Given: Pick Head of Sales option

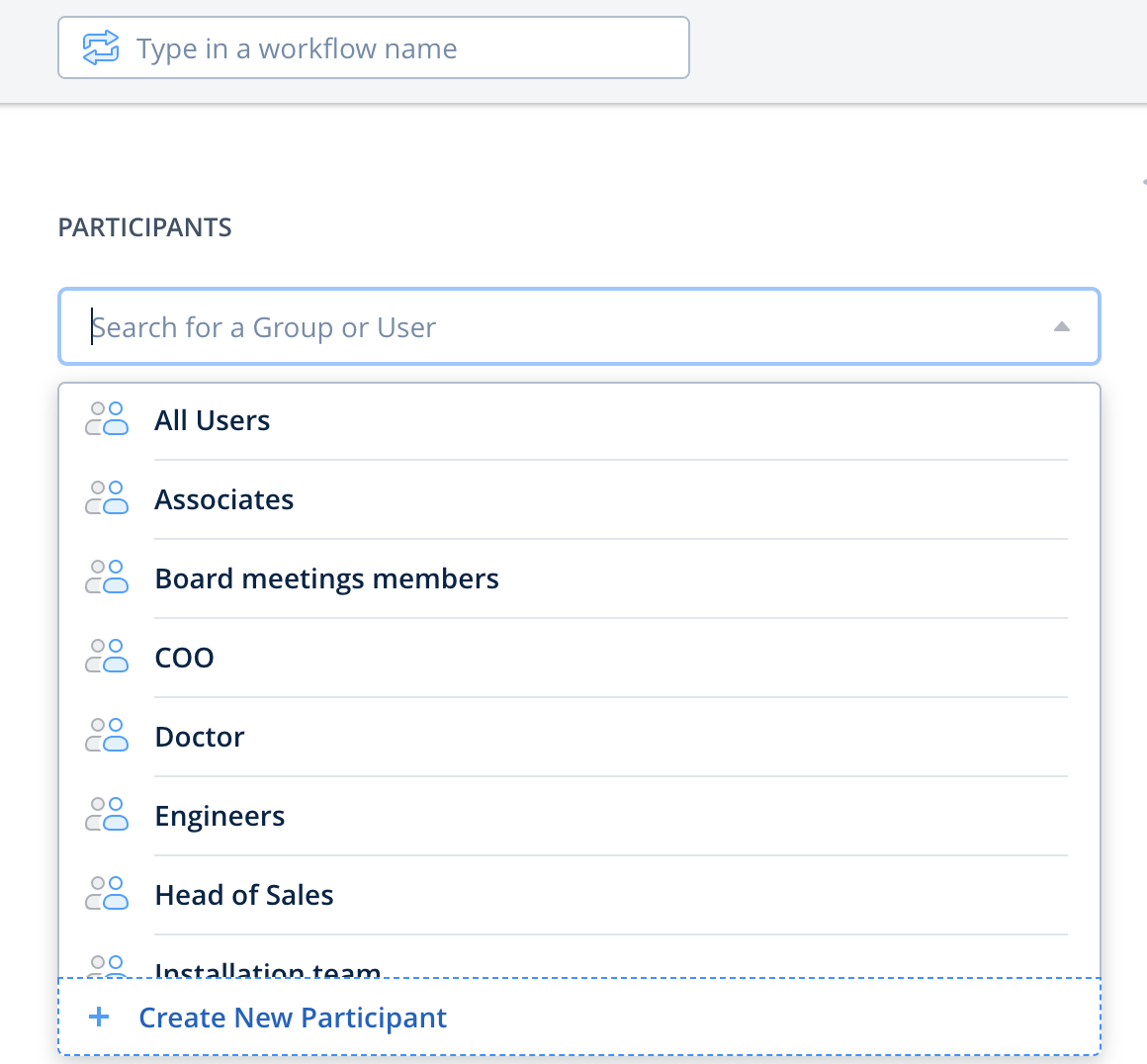Looking at the screenshot, I should [x=244, y=895].
